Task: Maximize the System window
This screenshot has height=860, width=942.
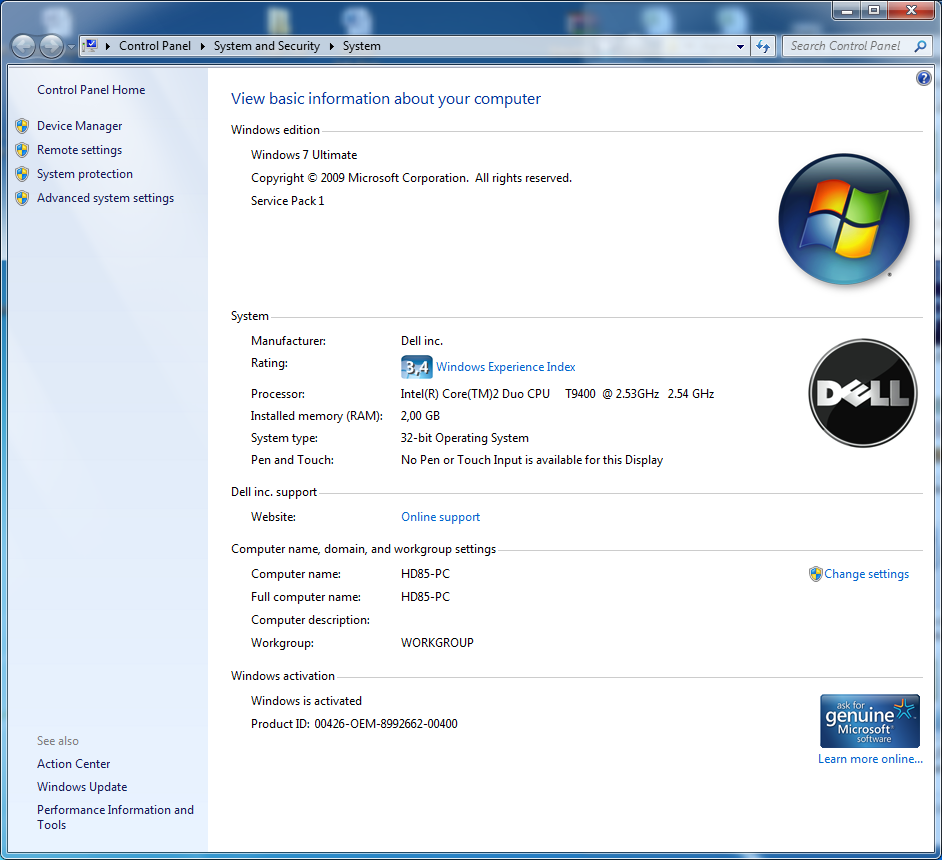Action: click(x=874, y=10)
